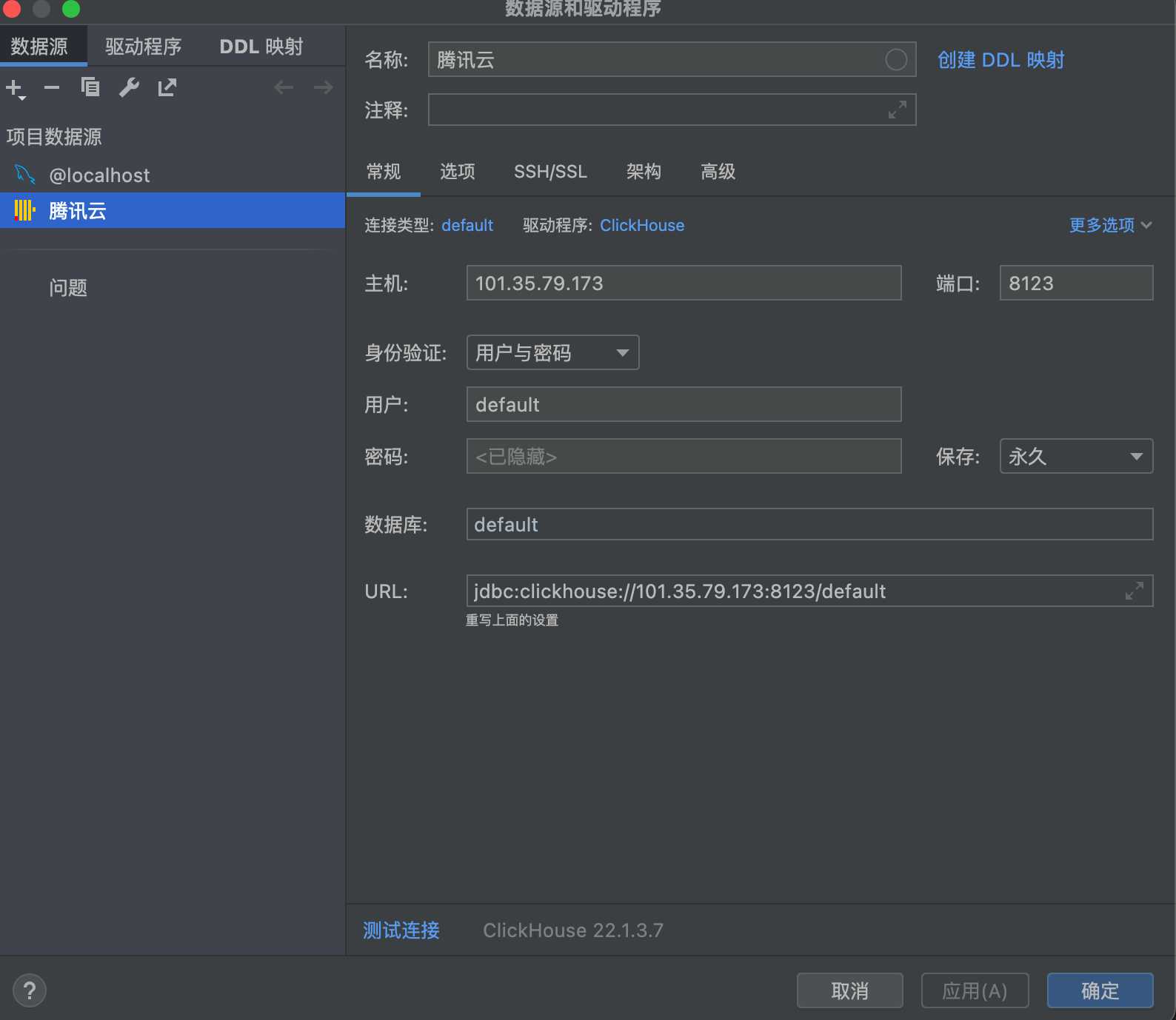This screenshot has height=1020, width=1176.
Task: Open the password save duration dropdown
Action: point(1075,457)
